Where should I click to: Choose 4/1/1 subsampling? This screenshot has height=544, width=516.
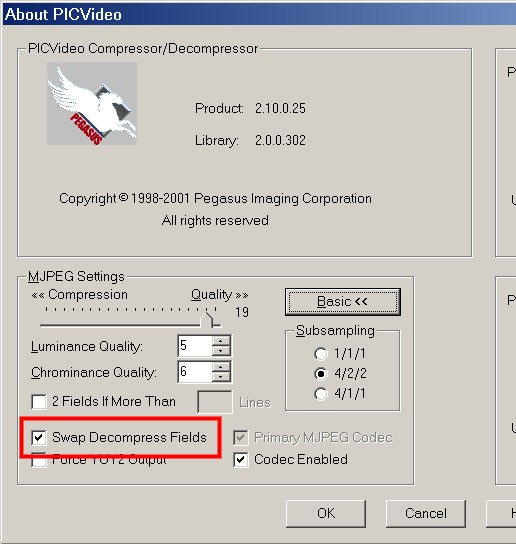(321, 394)
